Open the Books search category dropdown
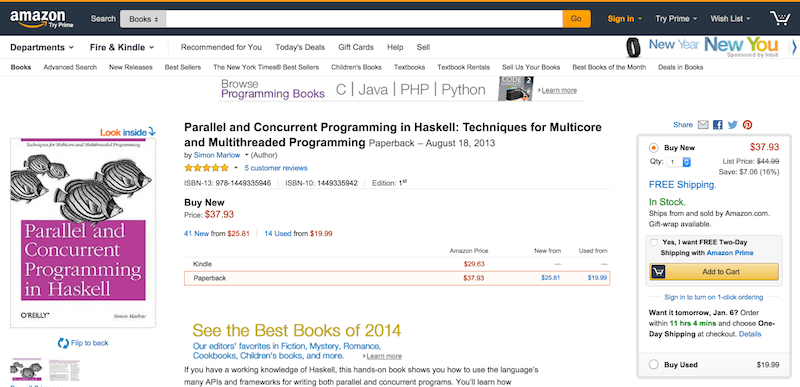Image resolution: width=800 pixels, height=387 pixels. [x=143, y=19]
